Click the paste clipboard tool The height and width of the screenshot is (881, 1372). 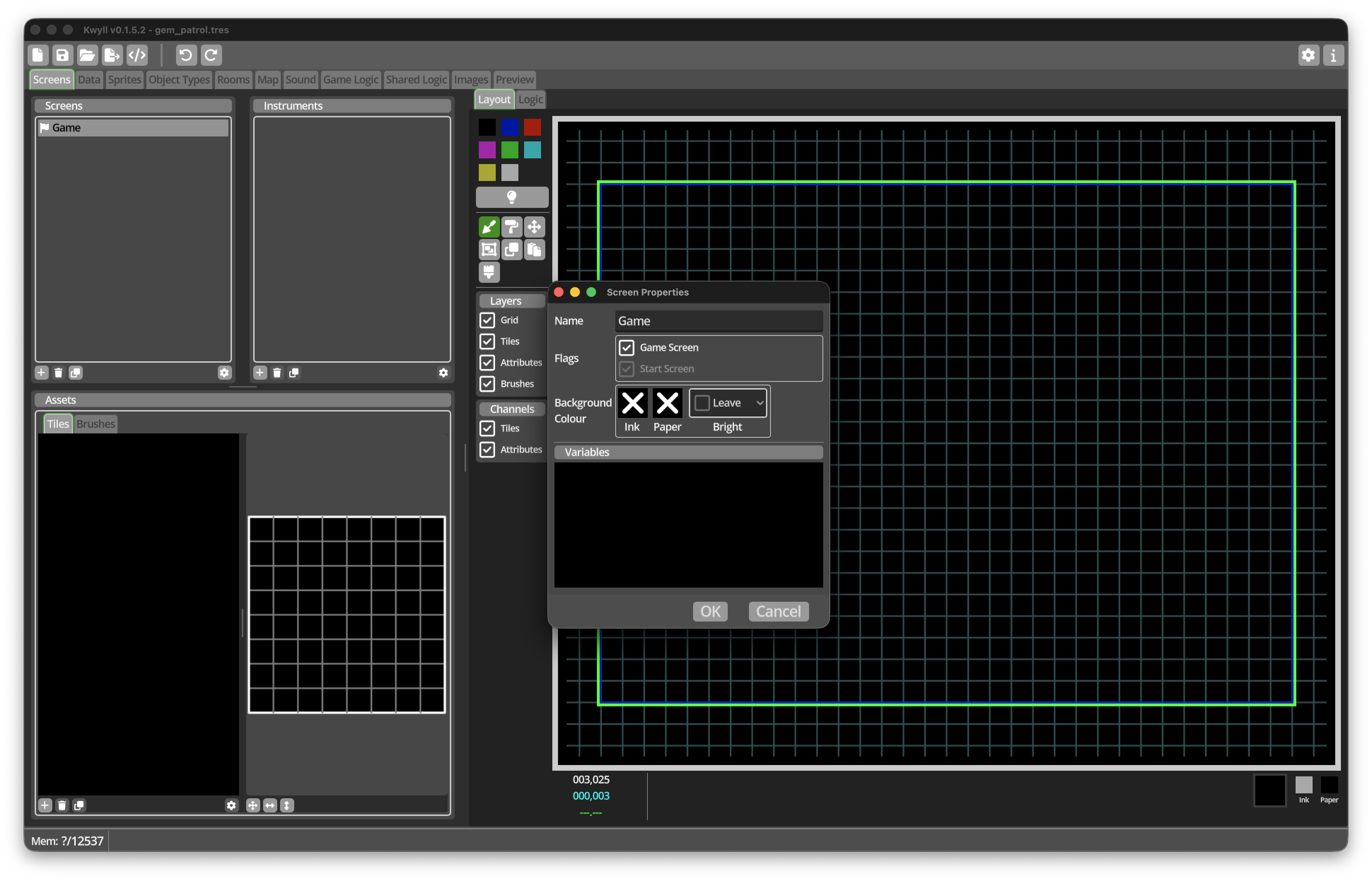pyautogui.click(x=534, y=250)
